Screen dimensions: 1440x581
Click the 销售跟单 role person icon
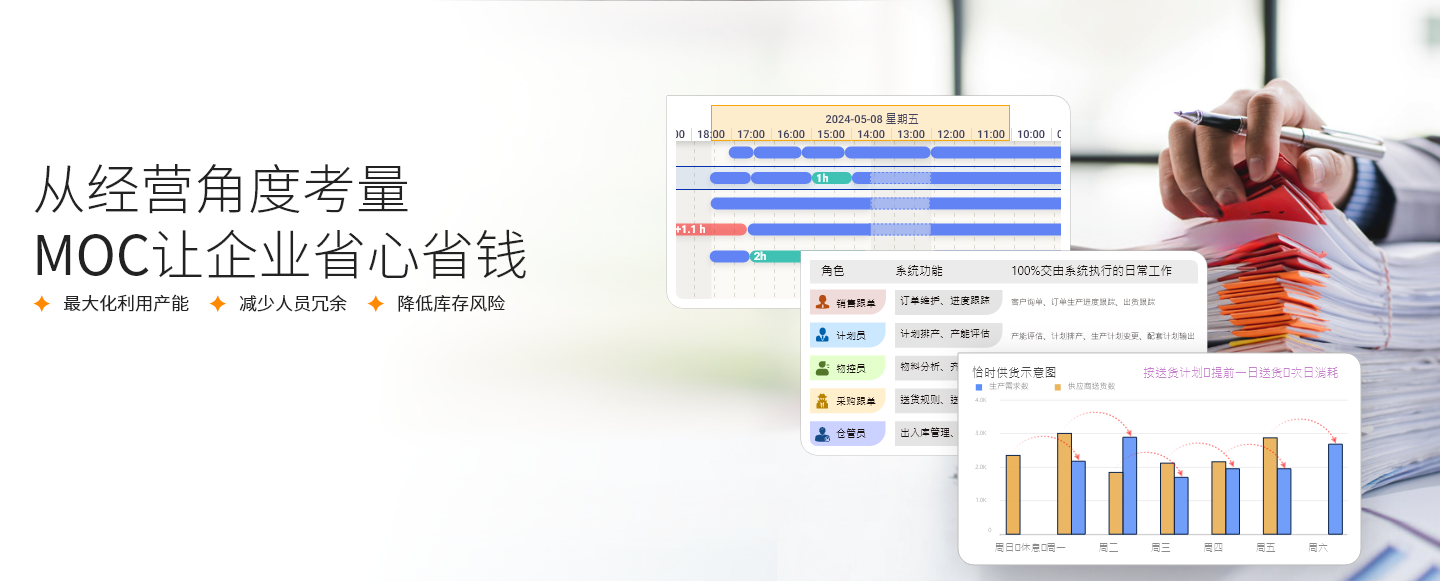tap(822, 302)
